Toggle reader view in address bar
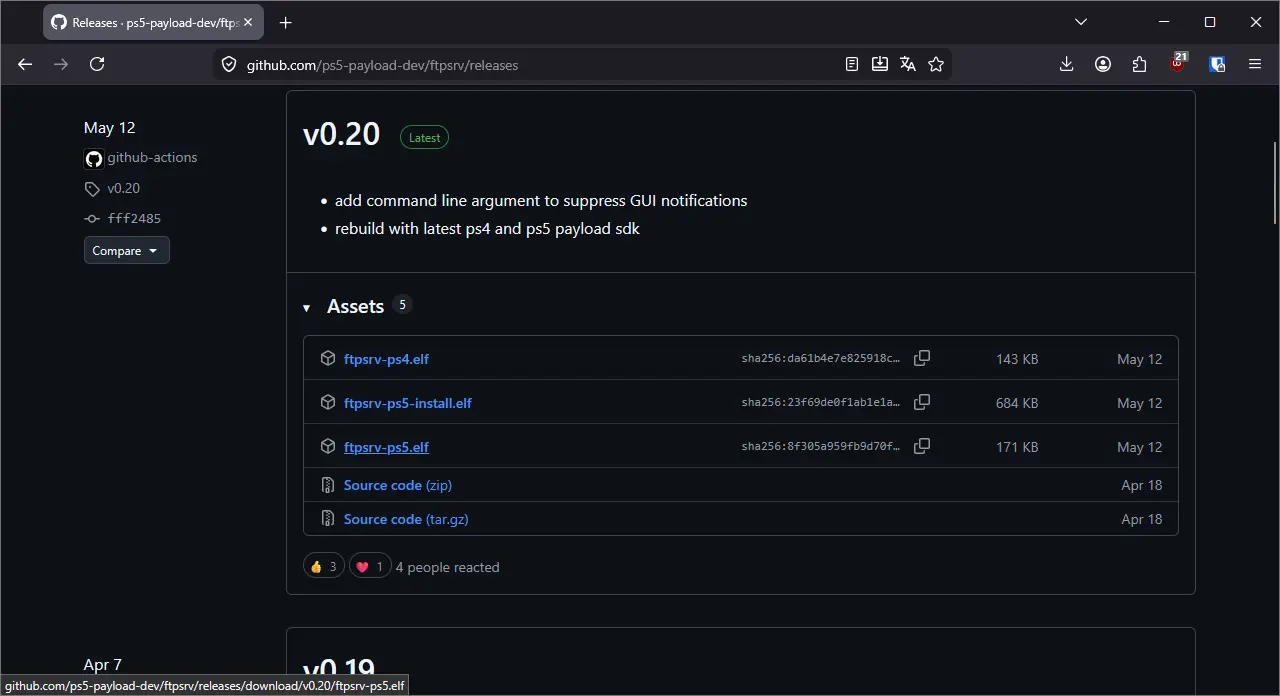This screenshot has width=1280, height=696. click(852, 64)
